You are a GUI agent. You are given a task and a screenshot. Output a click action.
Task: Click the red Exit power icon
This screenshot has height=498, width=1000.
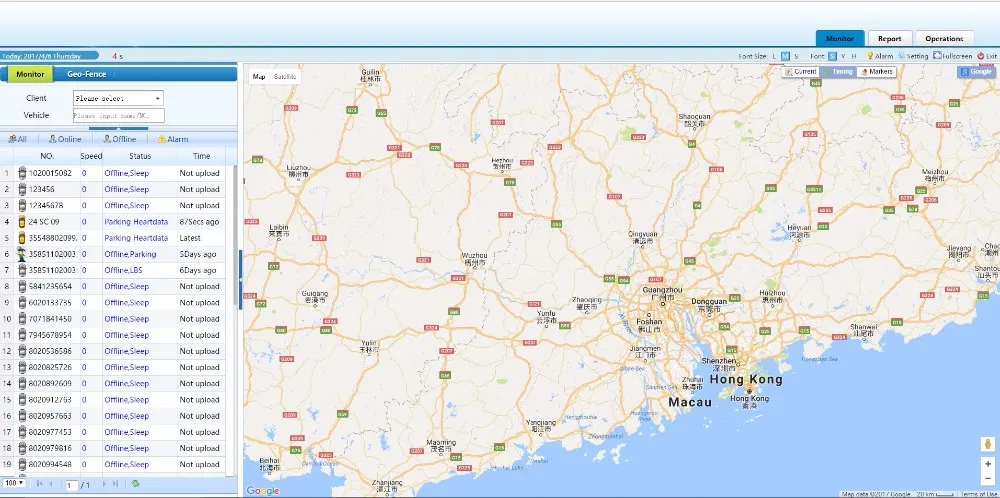click(x=980, y=56)
